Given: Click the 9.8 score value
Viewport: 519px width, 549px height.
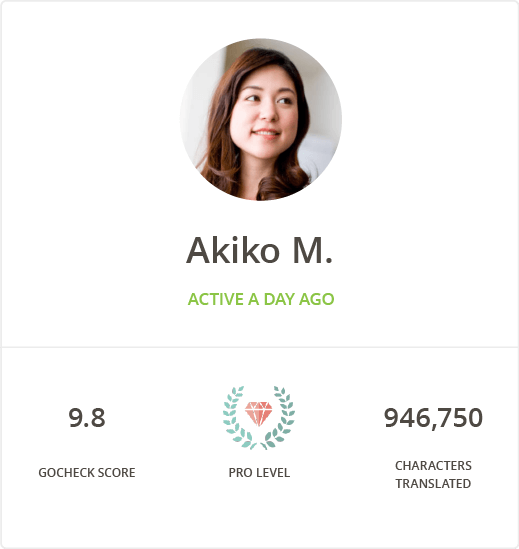Looking at the screenshot, I should pos(86,418).
